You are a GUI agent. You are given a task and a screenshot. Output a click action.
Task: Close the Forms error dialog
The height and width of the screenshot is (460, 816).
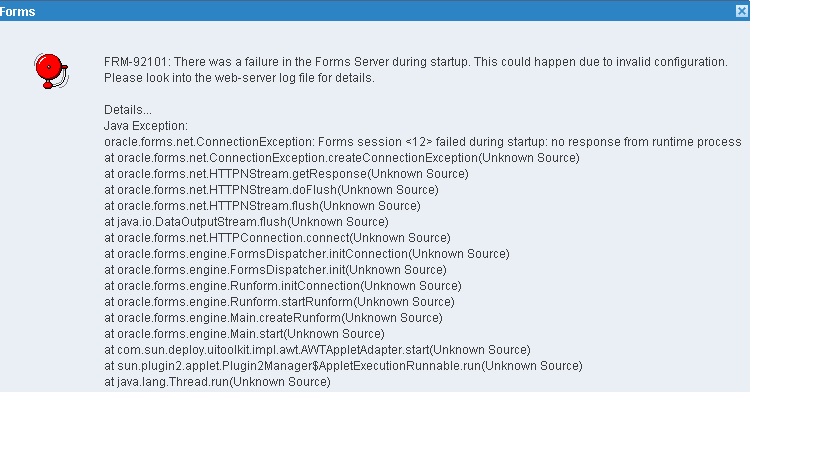741,11
